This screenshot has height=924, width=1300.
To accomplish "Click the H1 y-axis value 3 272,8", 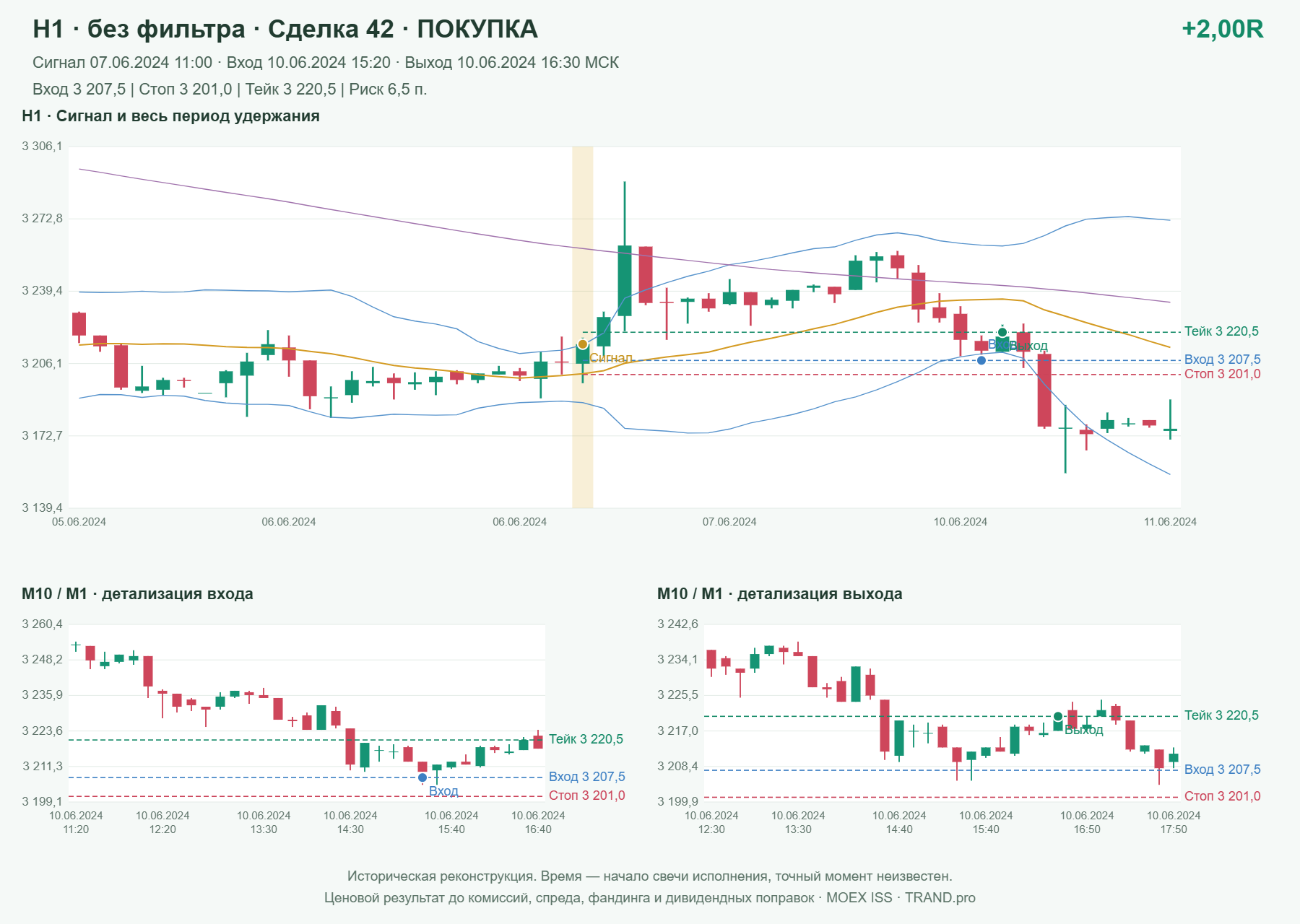I will [x=42, y=218].
